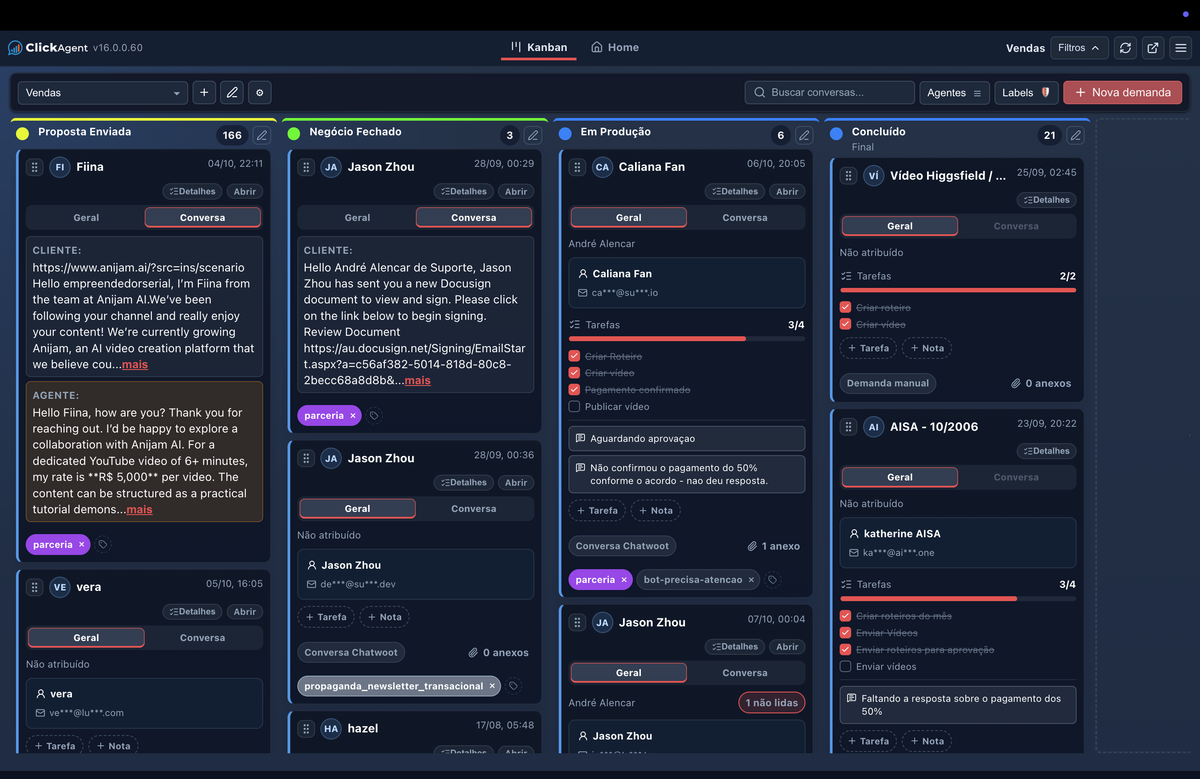The height and width of the screenshot is (779, 1200).
Task: Open the board settings gear icon
Action: pos(260,92)
